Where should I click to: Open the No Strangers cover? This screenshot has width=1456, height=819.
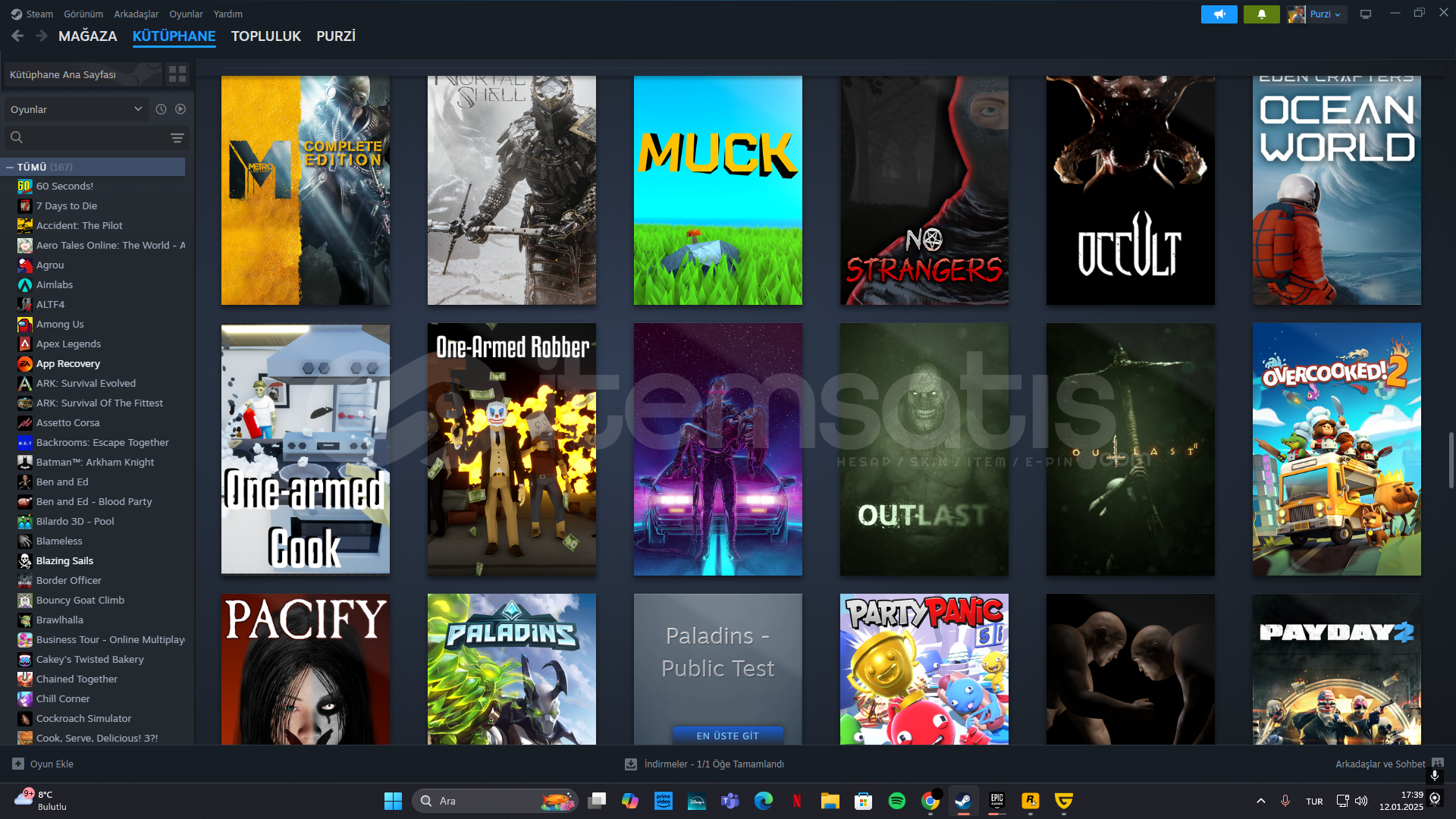(924, 190)
